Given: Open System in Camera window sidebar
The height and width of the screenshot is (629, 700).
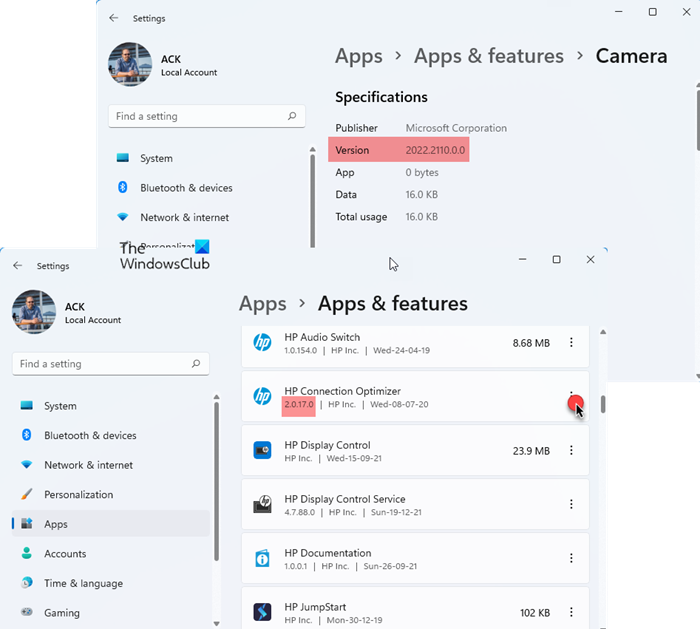Looking at the screenshot, I should point(156,158).
